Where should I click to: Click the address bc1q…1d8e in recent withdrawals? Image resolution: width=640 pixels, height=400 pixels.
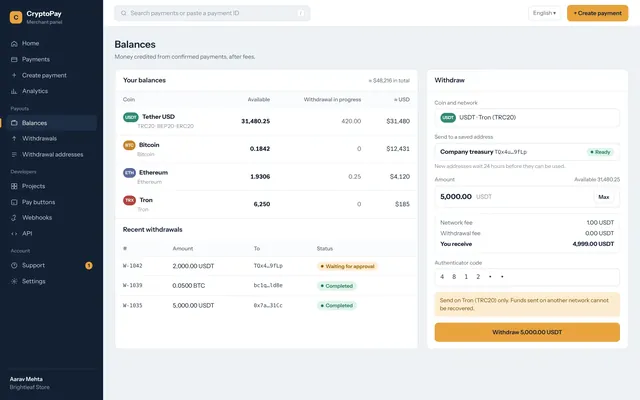268,285
